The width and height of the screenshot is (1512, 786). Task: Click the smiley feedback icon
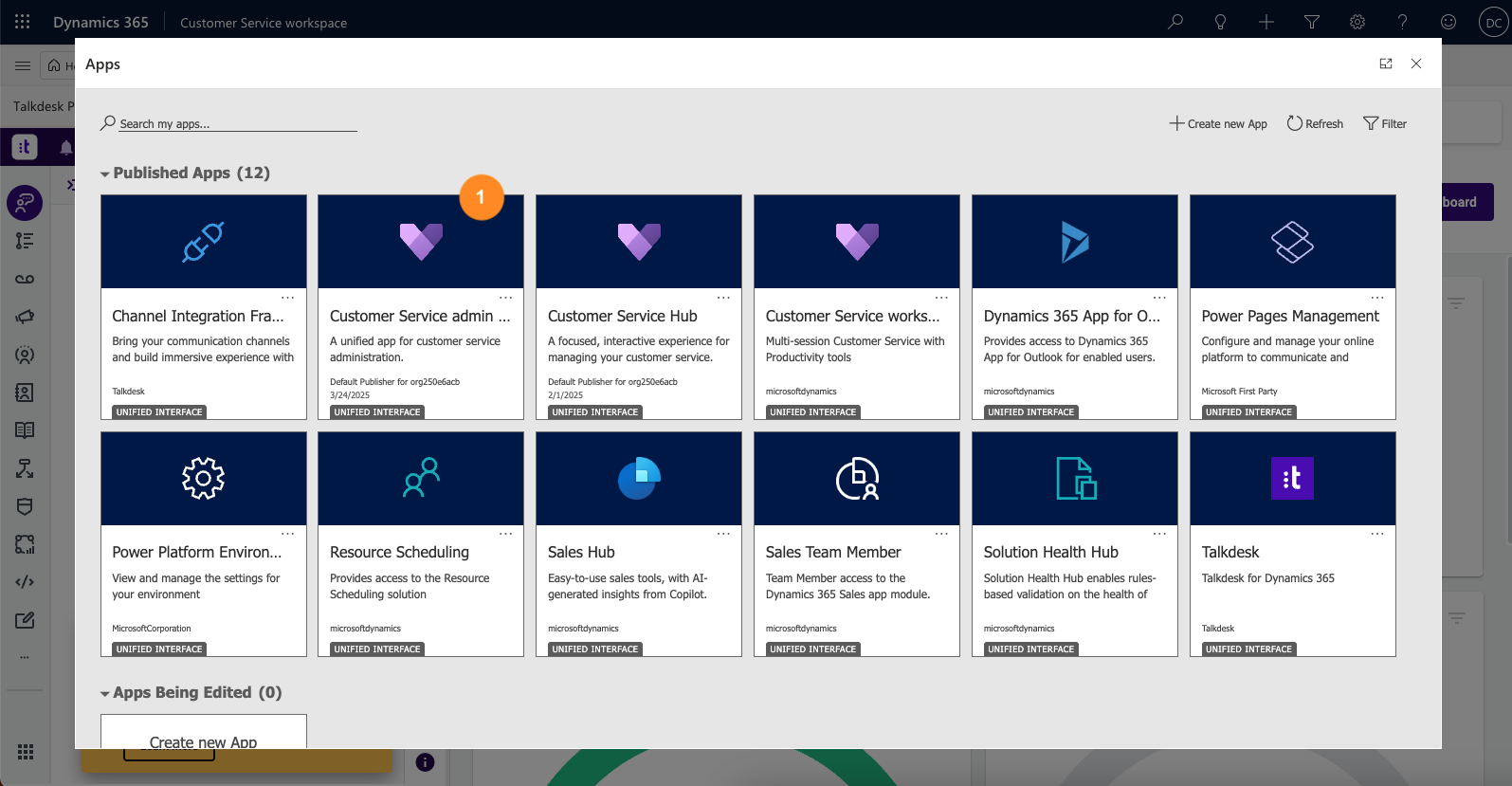(1448, 22)
